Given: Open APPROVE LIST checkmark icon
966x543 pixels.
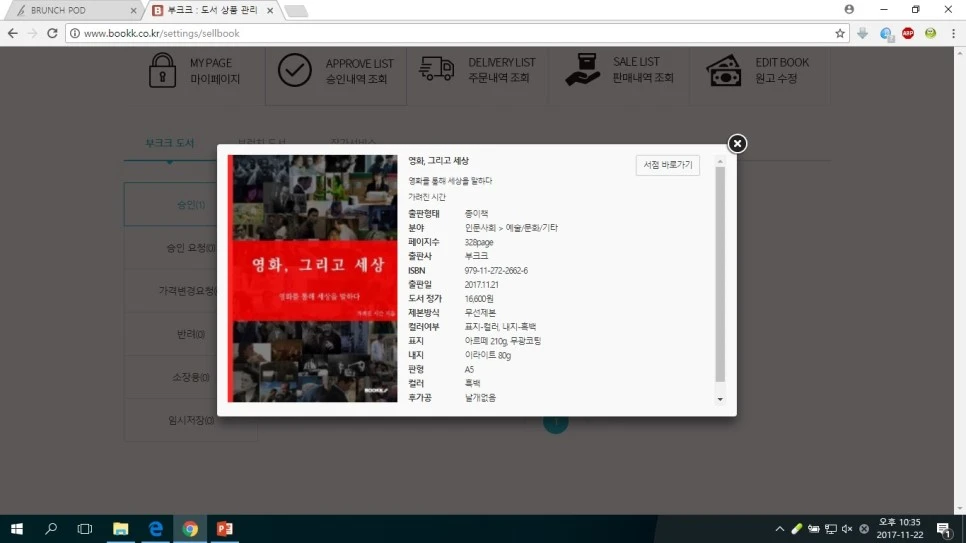Looking at the screenshot, I should click(294, 70).
